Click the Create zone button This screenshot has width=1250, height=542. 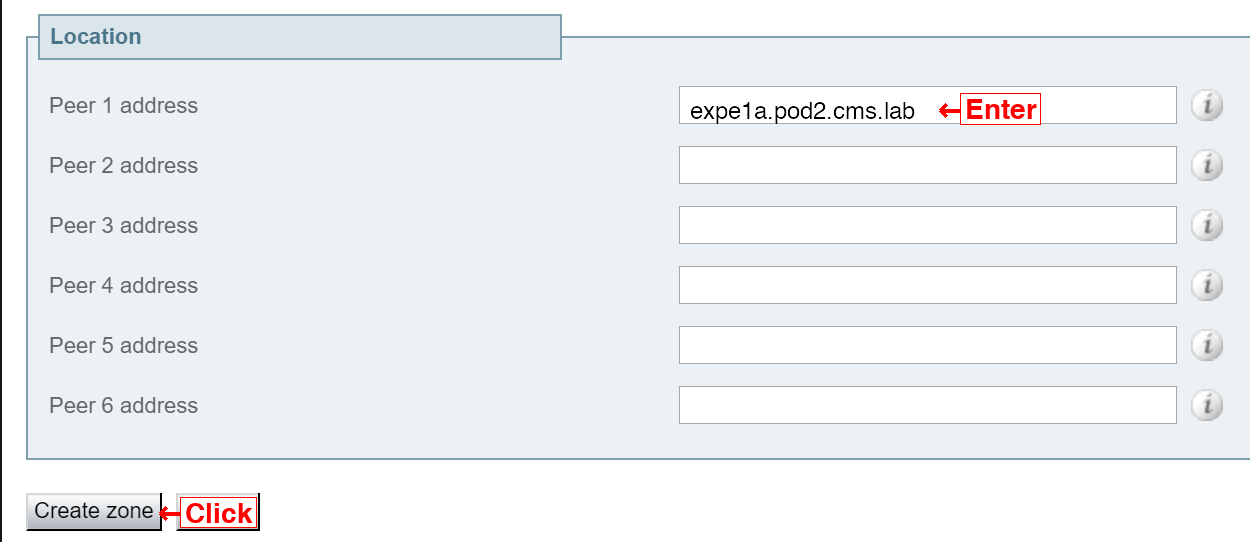pyautogui.click(x=94, y=511)
